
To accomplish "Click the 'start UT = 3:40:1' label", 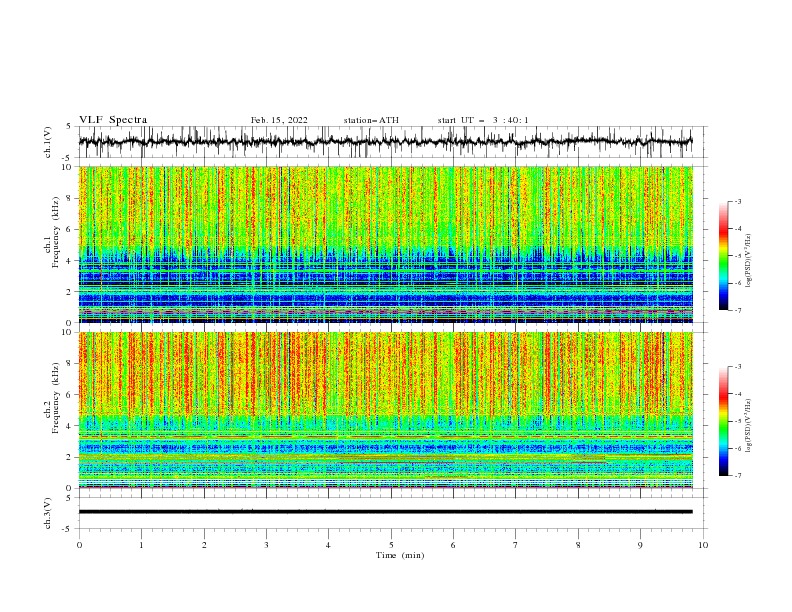I will [483, 120].
